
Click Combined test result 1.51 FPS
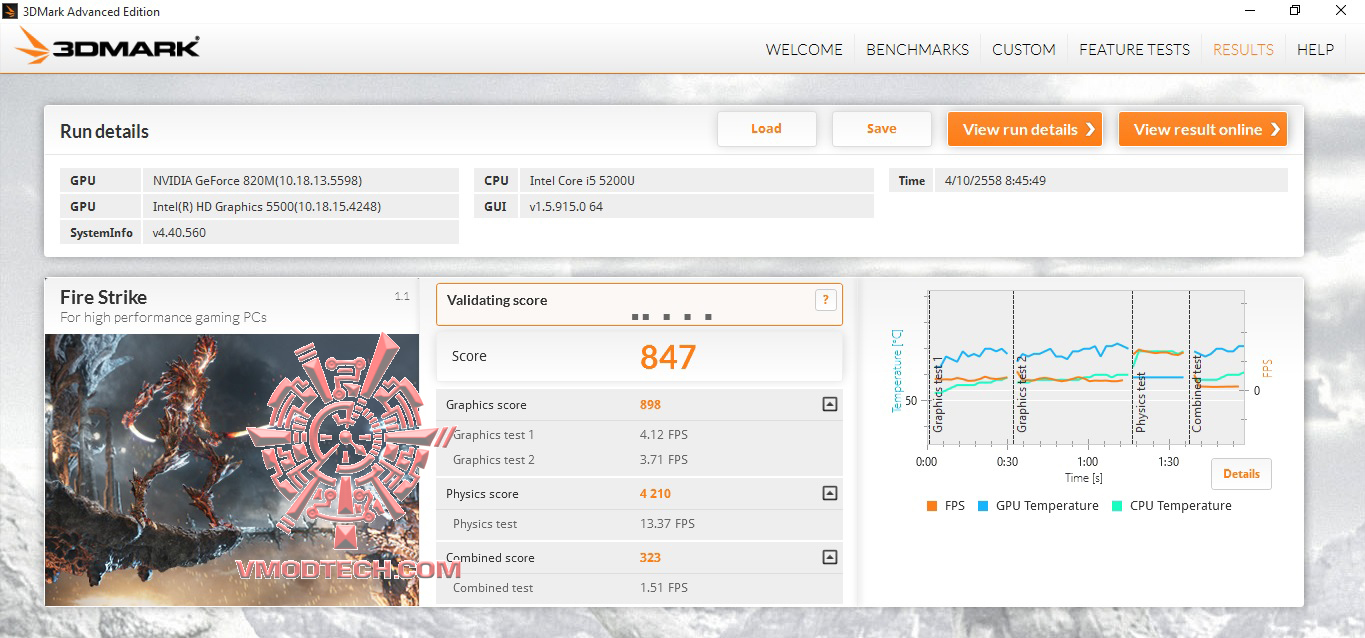tap(664, 588)
